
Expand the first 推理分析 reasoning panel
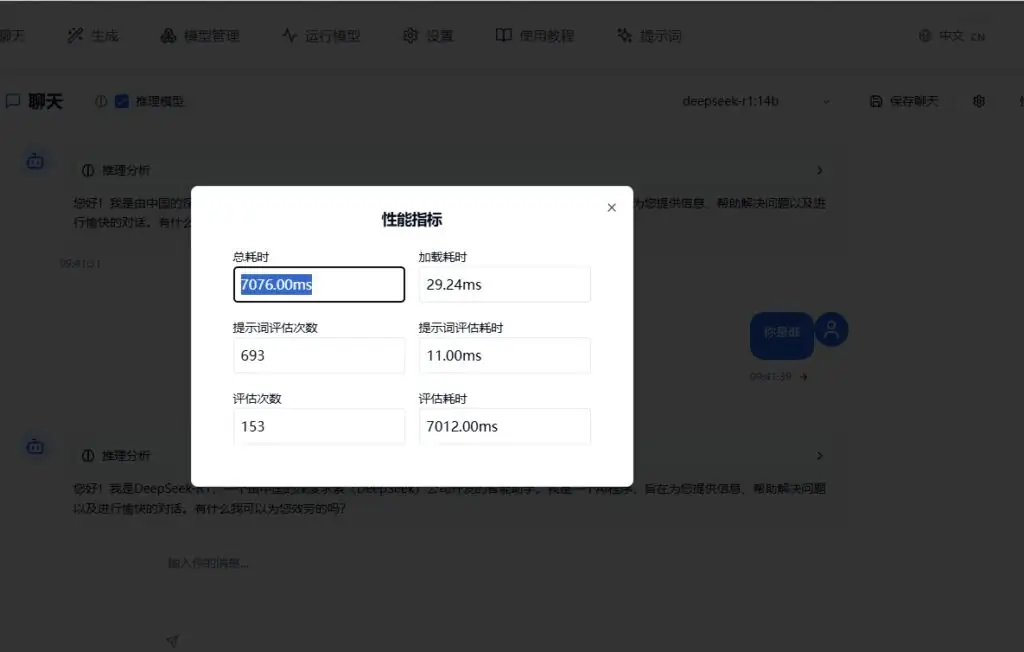pyautogui.click(x=819, y=170)
